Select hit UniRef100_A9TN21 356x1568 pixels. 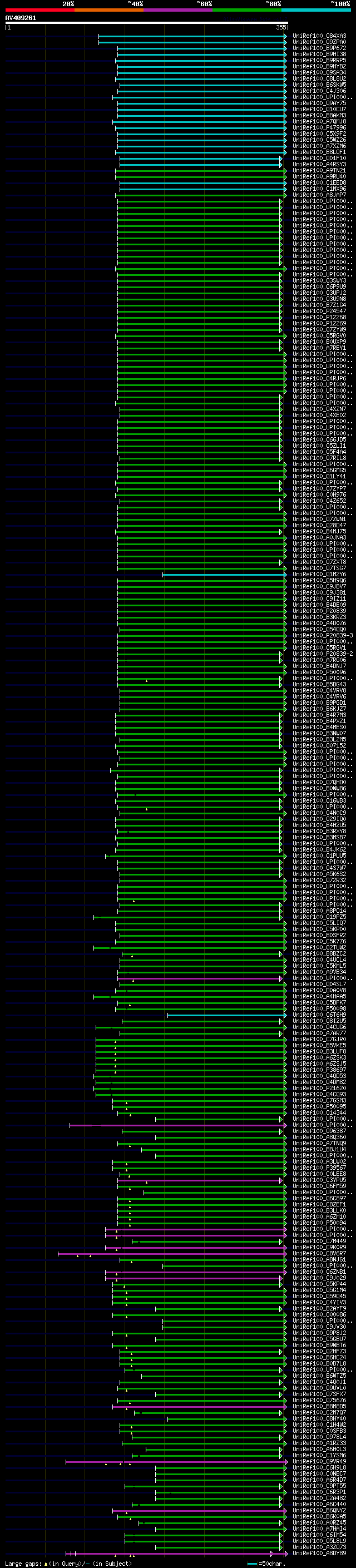[319, 170]
